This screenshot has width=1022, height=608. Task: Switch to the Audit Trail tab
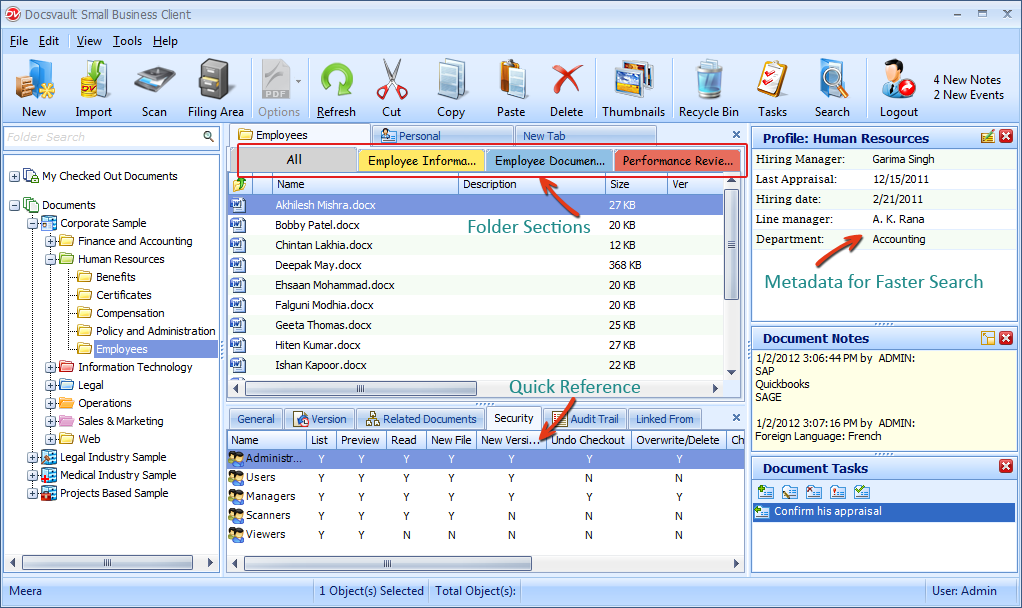(x=585, y=419)
